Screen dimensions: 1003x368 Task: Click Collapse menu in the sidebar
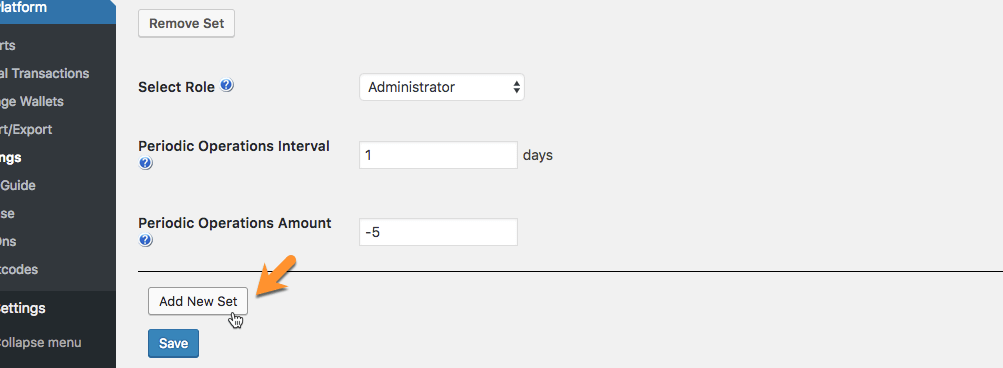pyautogui.click(x=40, y=342)
